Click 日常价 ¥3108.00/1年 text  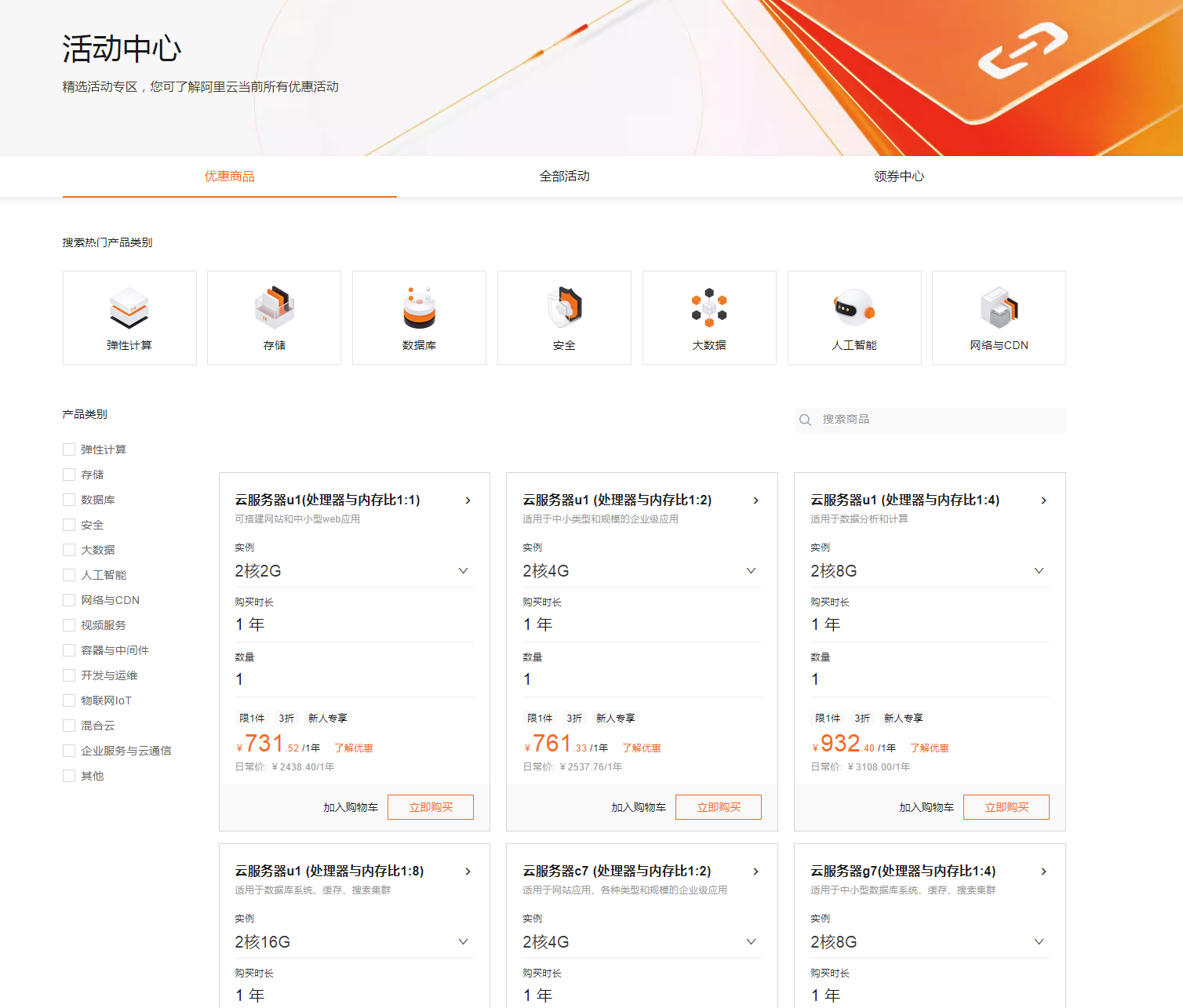pos(861,767)
